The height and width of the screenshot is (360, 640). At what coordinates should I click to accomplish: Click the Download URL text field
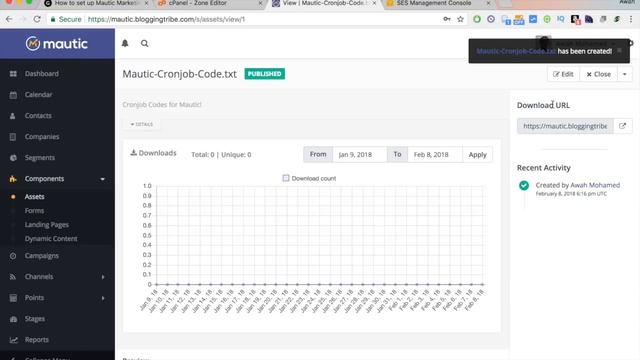[x=565, y=126]
